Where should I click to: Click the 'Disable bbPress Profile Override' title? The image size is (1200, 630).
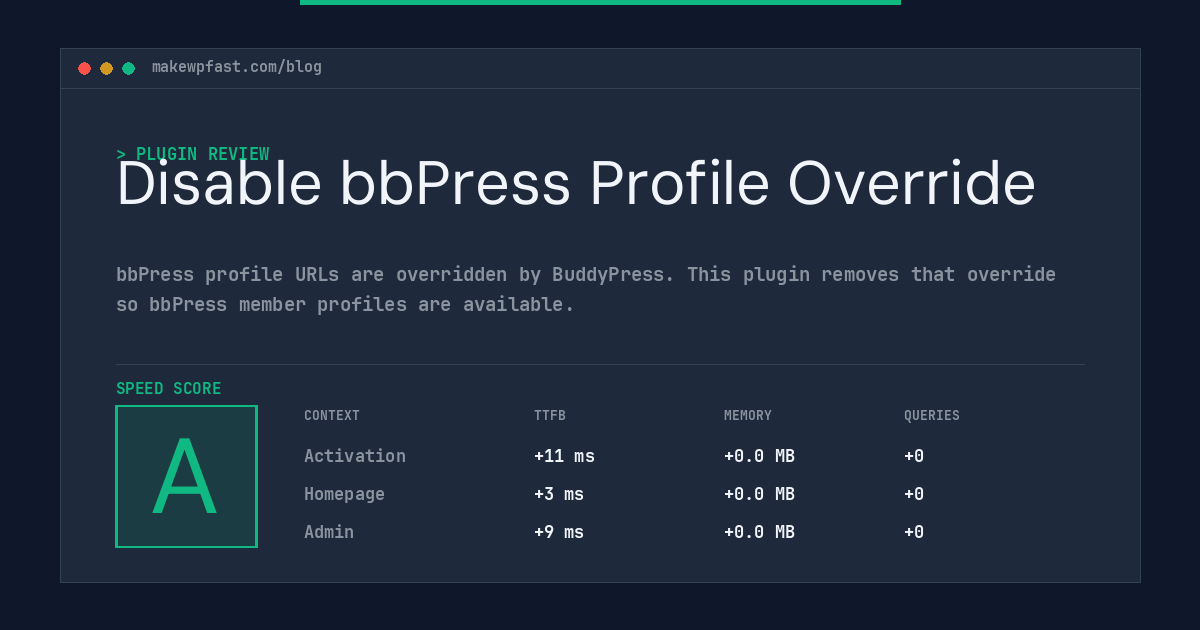(x=576, y=184)
